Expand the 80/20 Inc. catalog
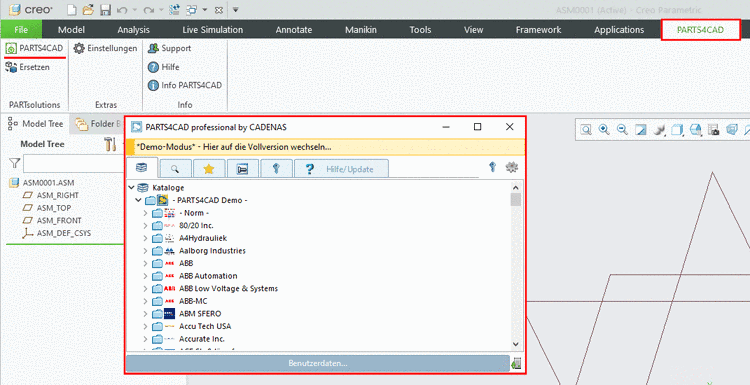The height and width of the screenshot is (385, 750). [x=145, y=226]
